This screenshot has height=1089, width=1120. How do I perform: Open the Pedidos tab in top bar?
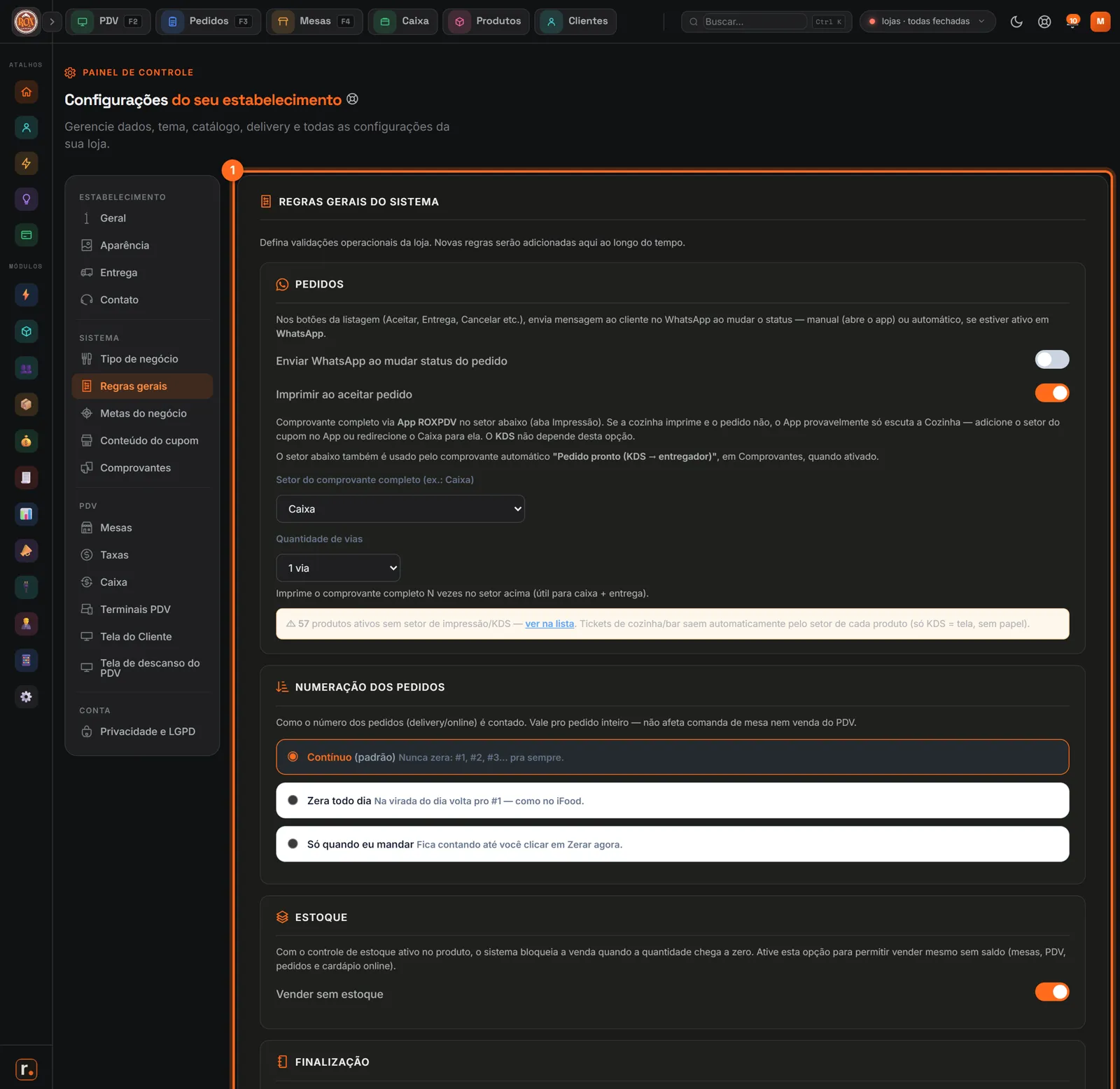208,22
